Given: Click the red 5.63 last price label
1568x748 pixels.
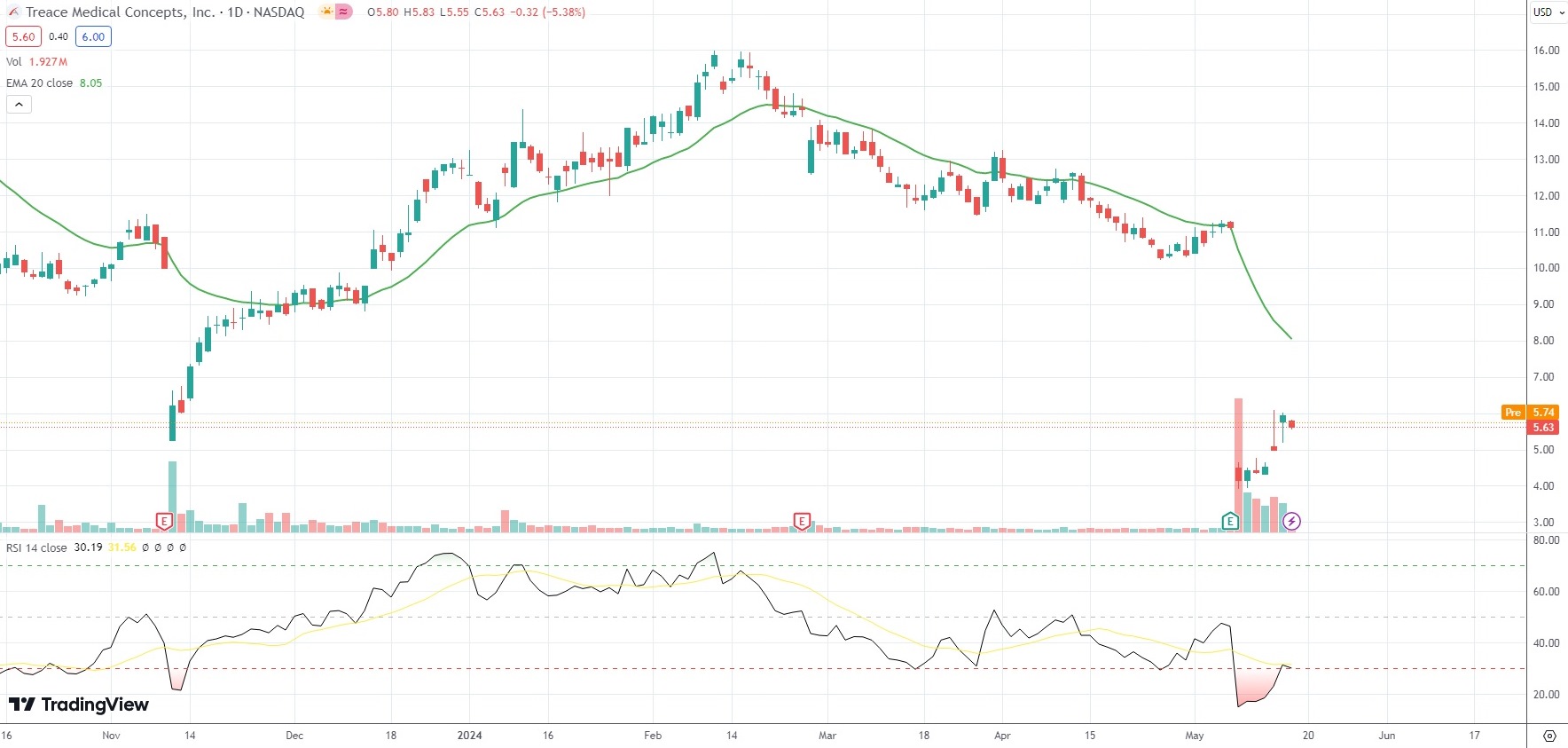Looking at the screenshot, I should tap(1543, 427).
